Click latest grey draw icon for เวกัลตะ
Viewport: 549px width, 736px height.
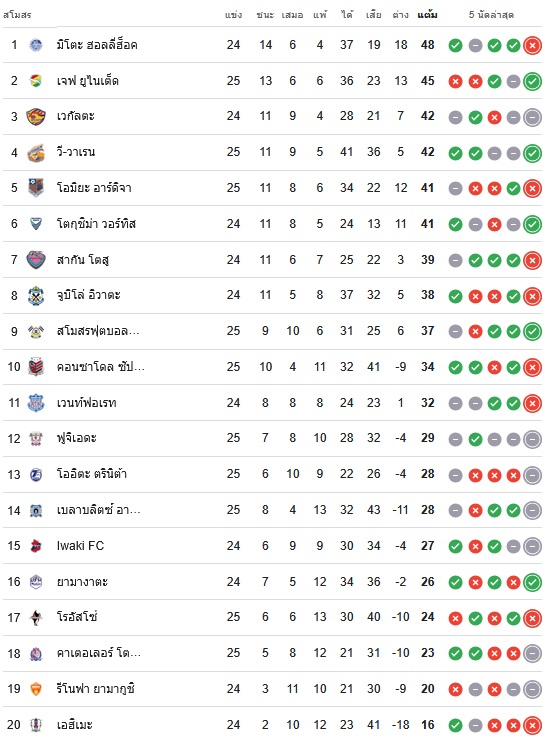click(532, 117)
